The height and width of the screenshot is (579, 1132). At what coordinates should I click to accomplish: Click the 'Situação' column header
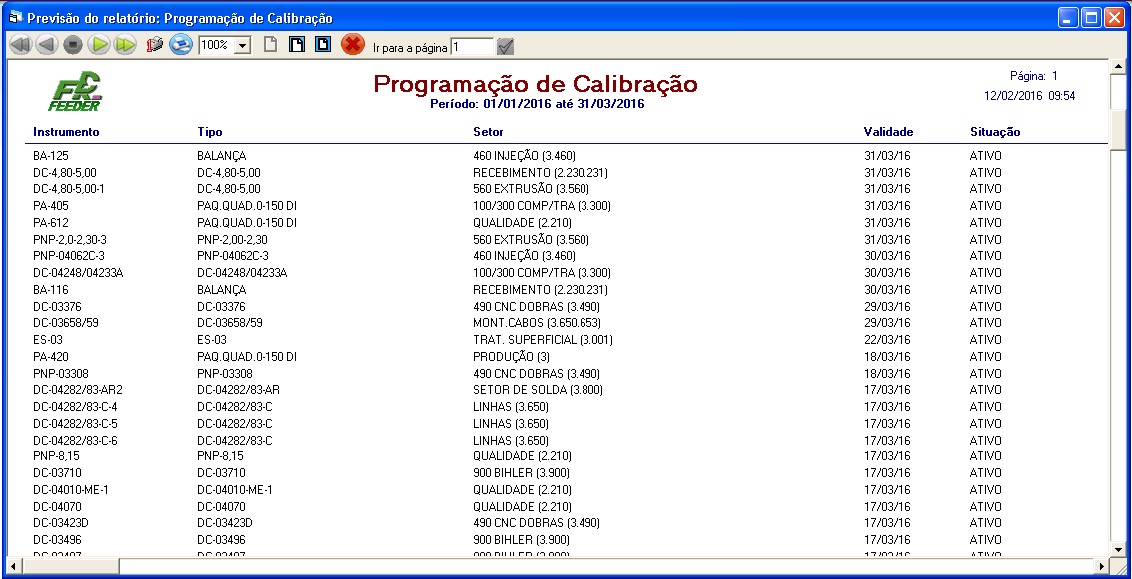tap(995, 132)
